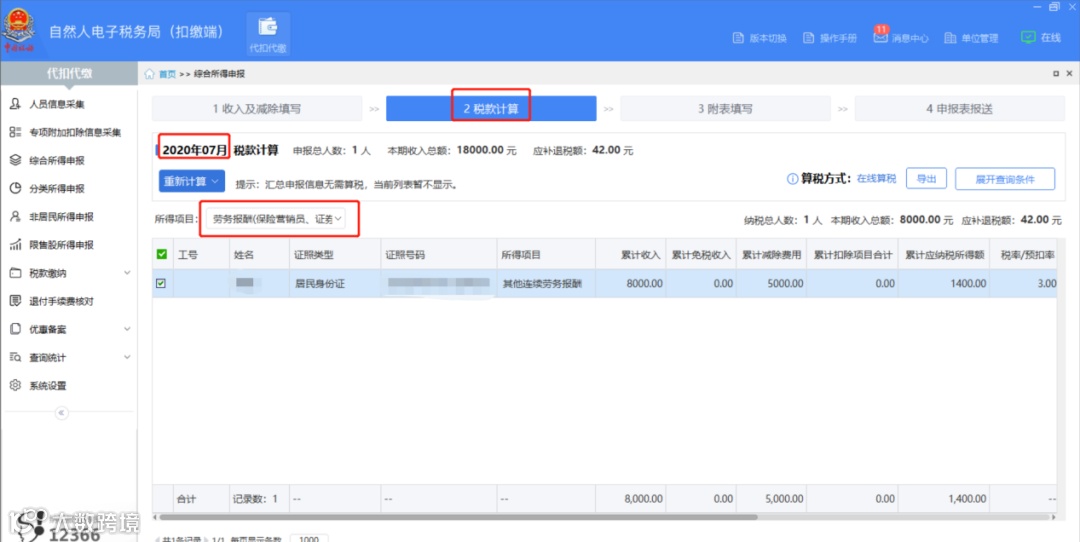
Task: Click the 展开查询条件 button
Action: 1005,178
